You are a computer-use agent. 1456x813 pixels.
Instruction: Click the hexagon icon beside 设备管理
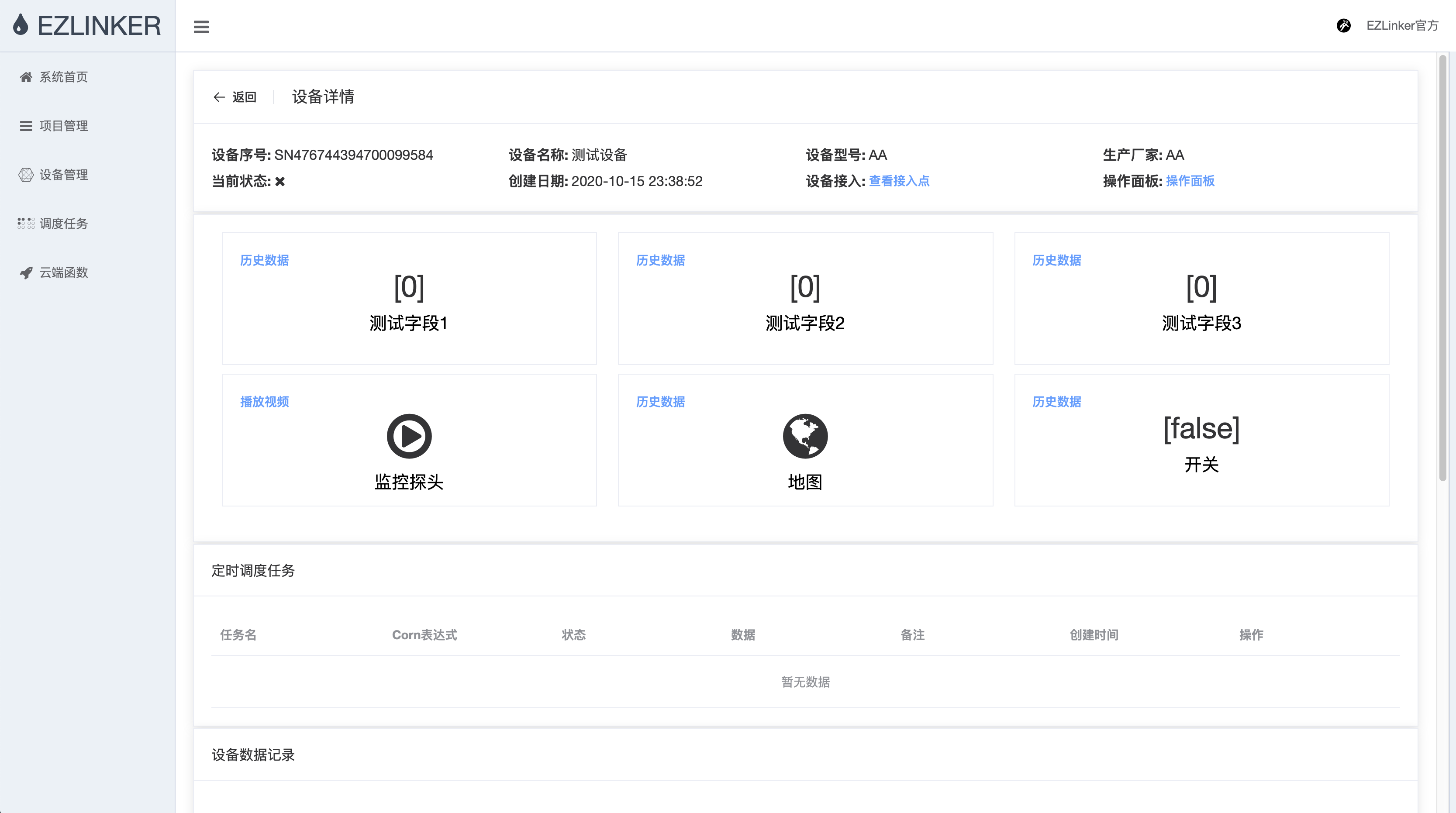[26, 175]
